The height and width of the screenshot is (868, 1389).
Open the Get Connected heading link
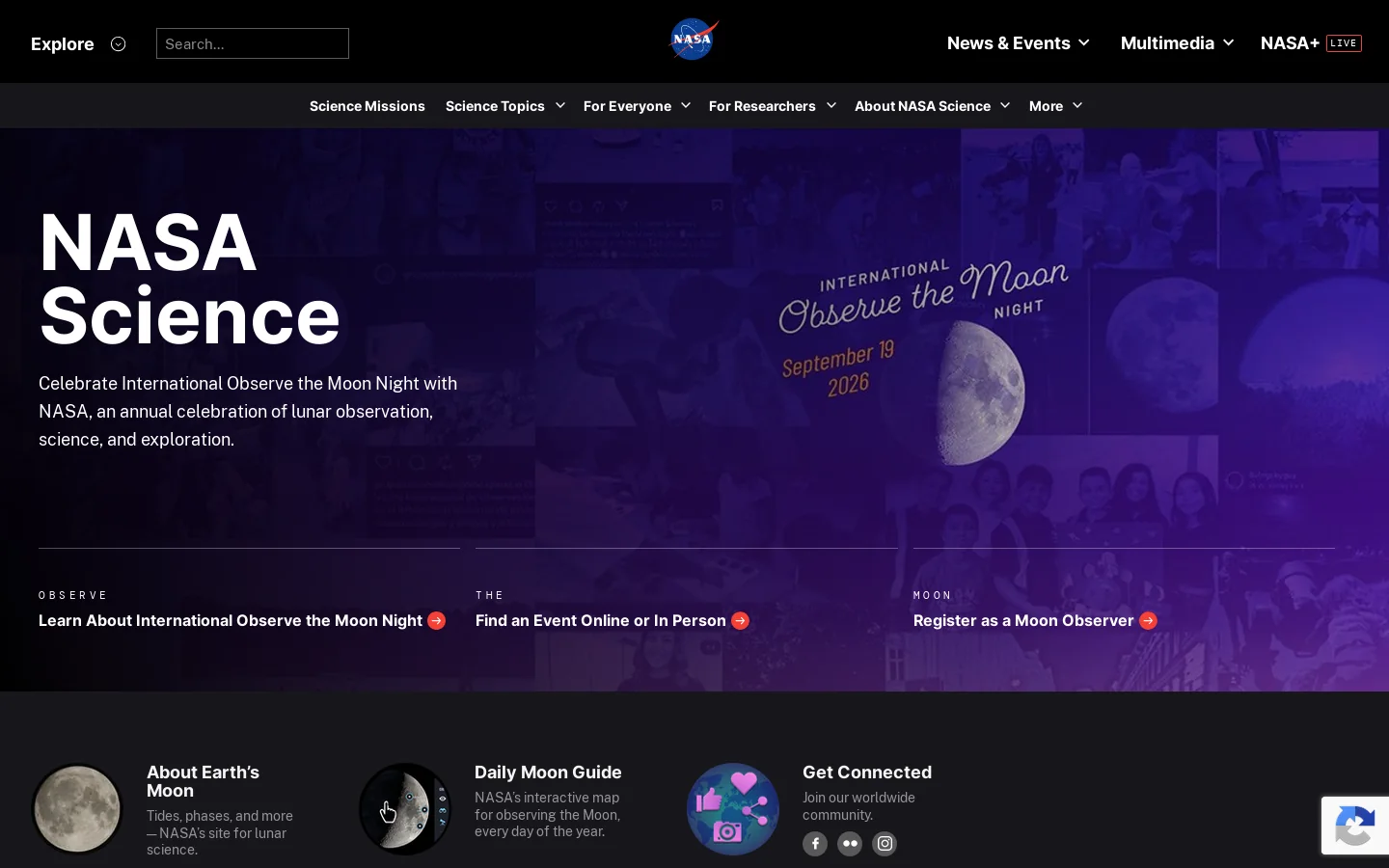pyautogui.click(x=867, y=773)
